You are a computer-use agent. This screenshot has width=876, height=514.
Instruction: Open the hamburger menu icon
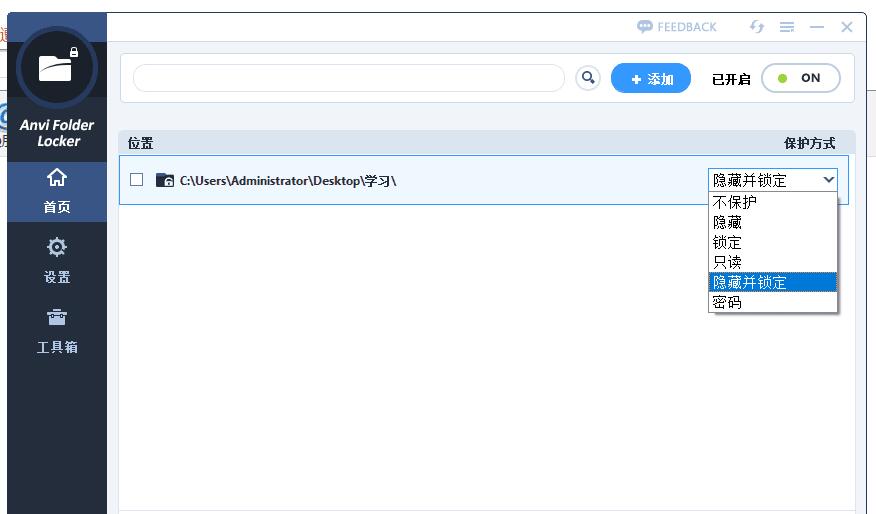point(787,27)
